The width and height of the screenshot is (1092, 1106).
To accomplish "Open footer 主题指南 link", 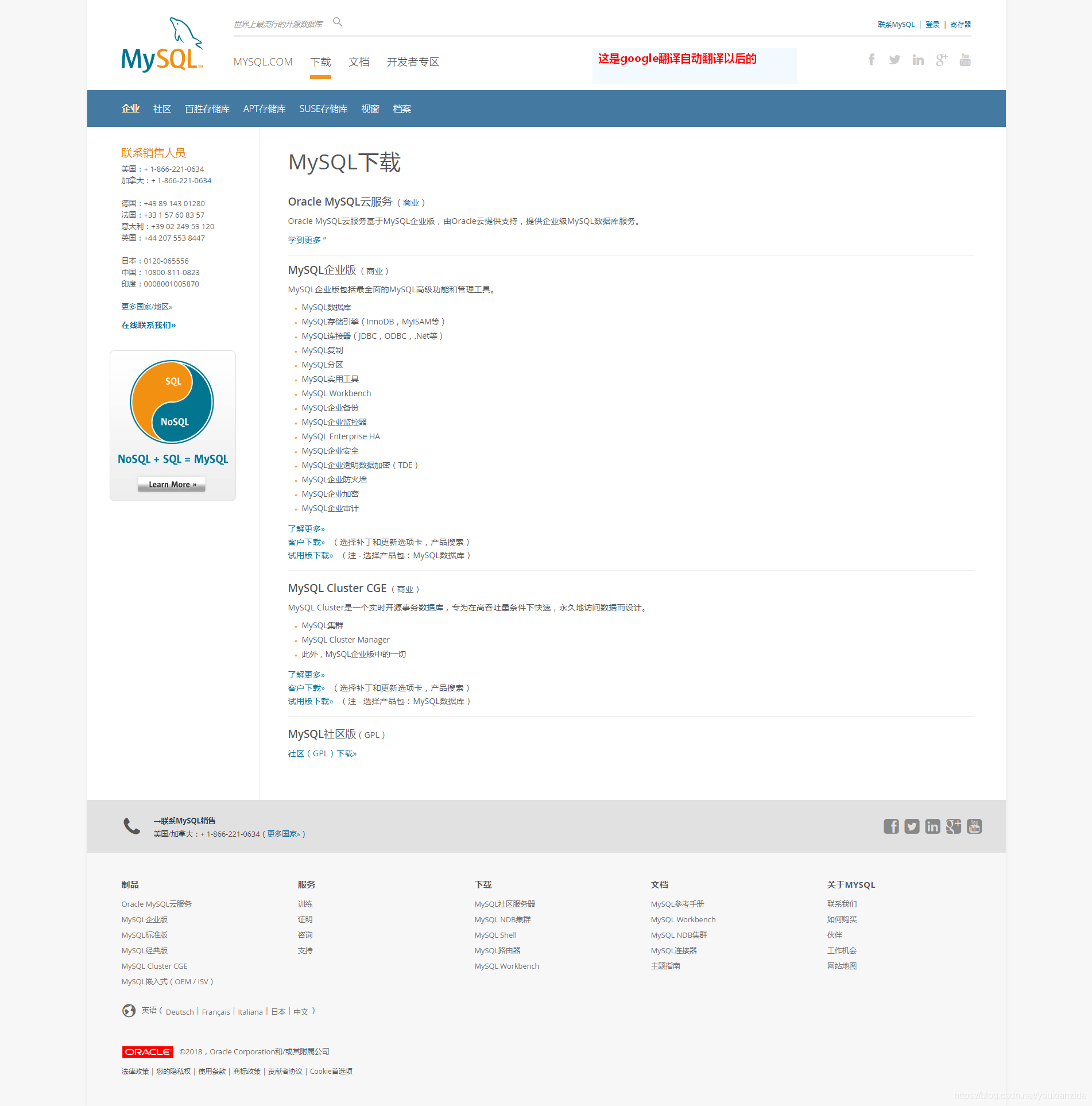I will tap(665, 966).
